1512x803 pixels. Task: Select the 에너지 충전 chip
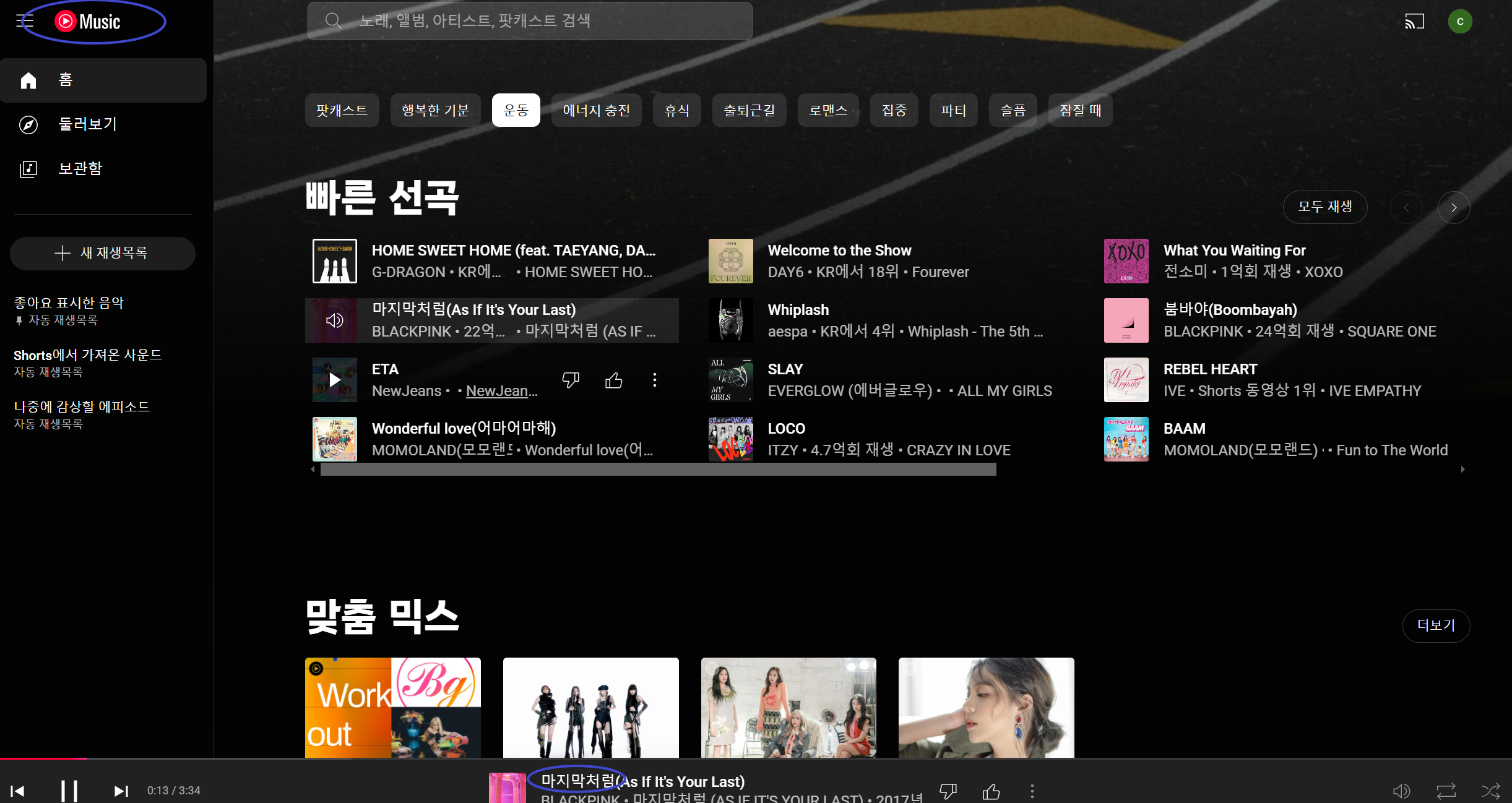[x=597, y=110]
